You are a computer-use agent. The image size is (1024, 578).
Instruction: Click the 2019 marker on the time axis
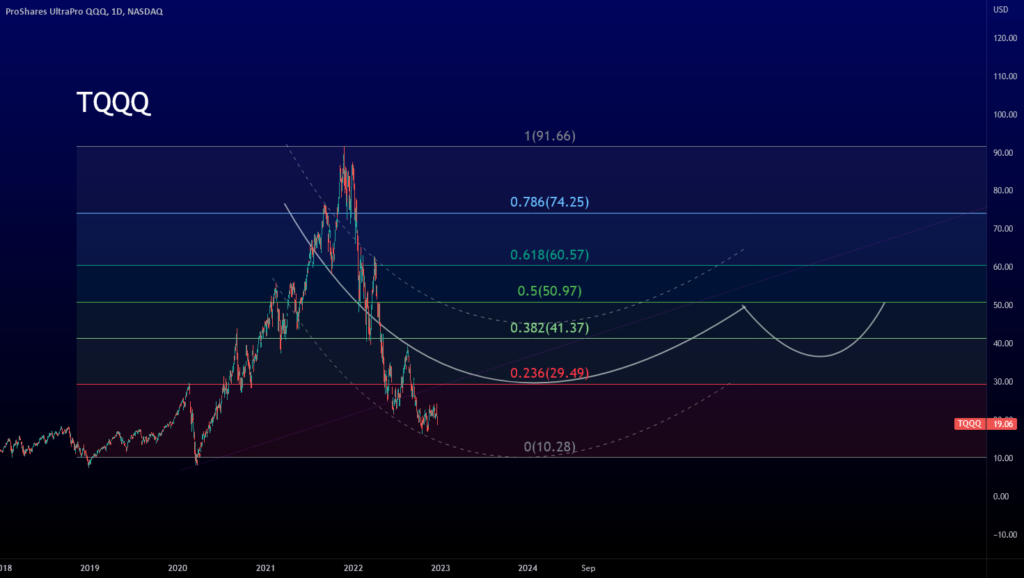(x=89, y=568)
